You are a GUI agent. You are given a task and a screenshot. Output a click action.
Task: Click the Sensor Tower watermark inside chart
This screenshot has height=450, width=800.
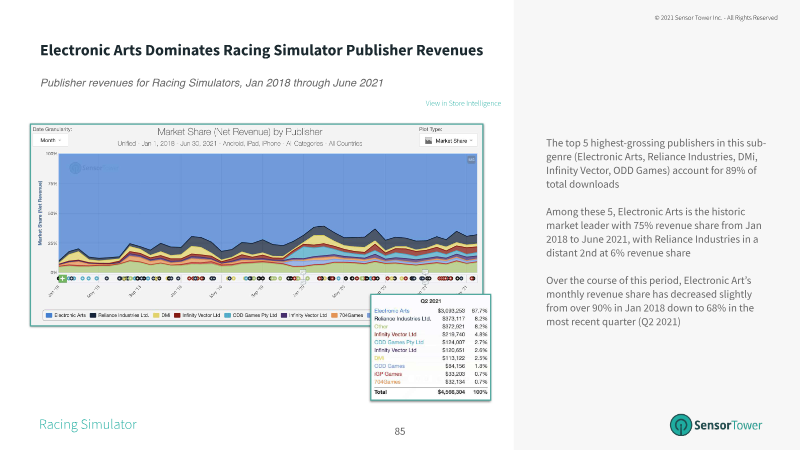click(x=92, y=168)
